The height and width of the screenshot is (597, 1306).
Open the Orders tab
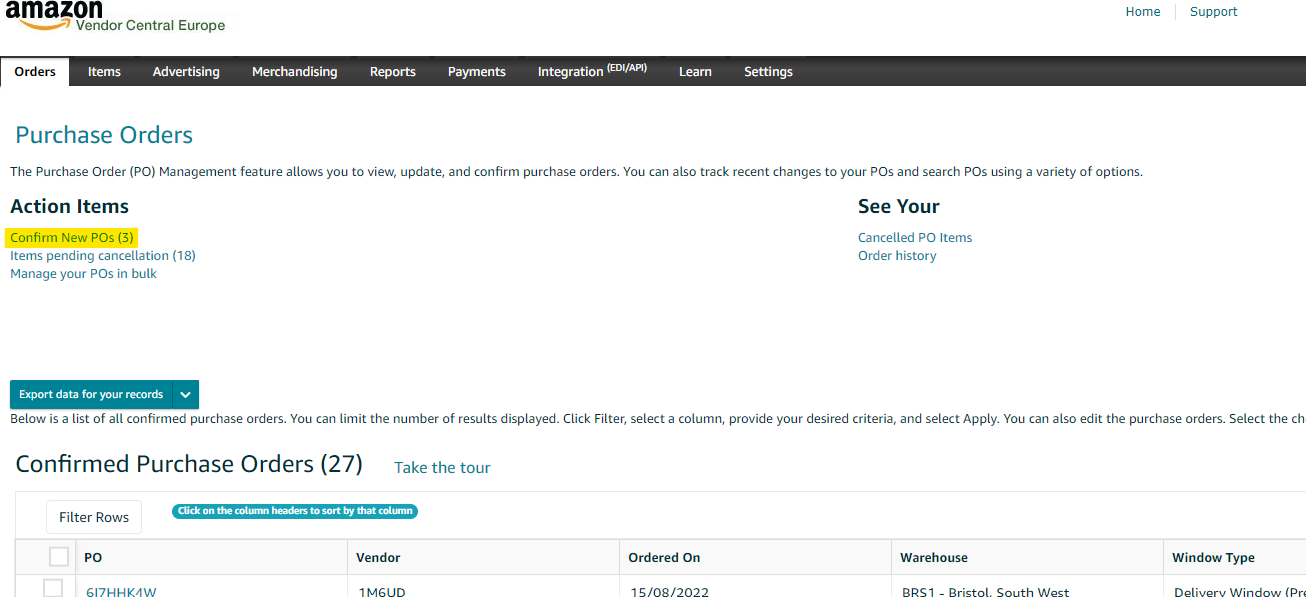coord(35,71)
